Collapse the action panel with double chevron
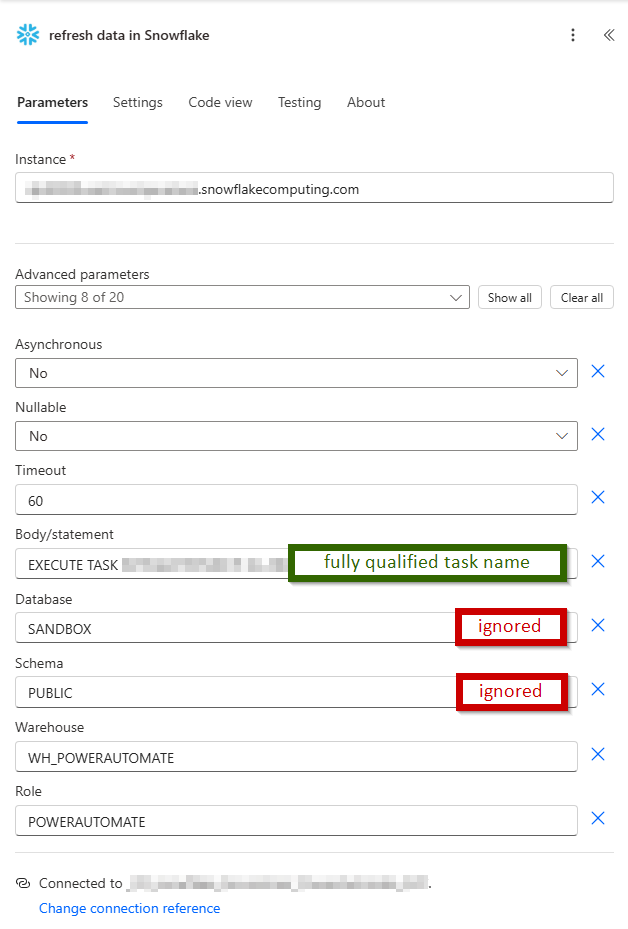Viewport: 628px width, 929px height. [608, 35]
